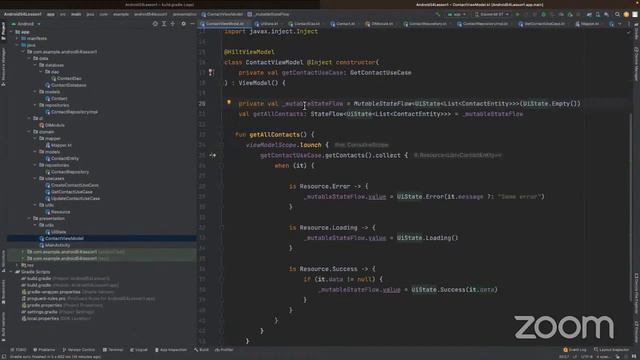Open the device selector dropdown
The image size is (640, 360).
(492, 14)
